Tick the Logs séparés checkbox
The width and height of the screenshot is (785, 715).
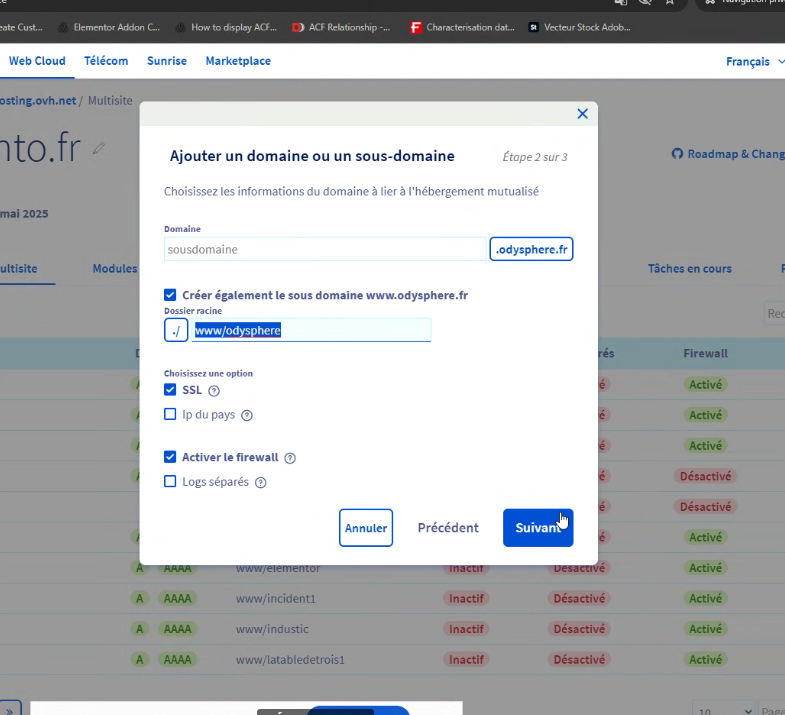click(170, 482)
